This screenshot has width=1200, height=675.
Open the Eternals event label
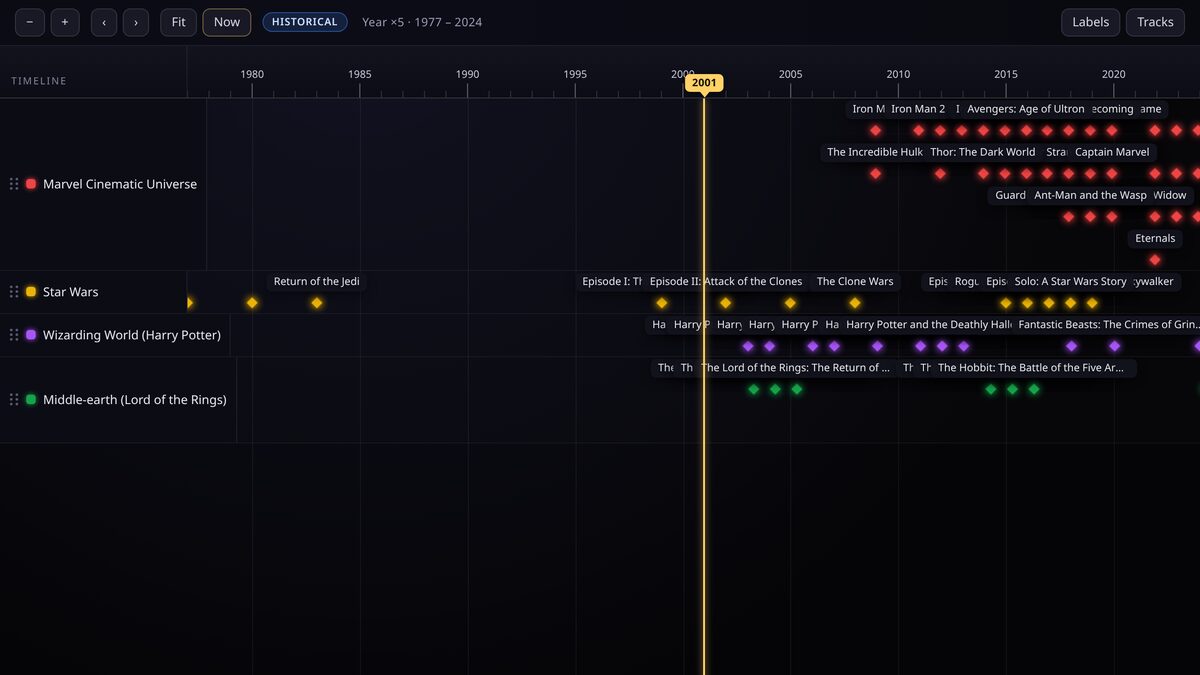pos(1155,238)
